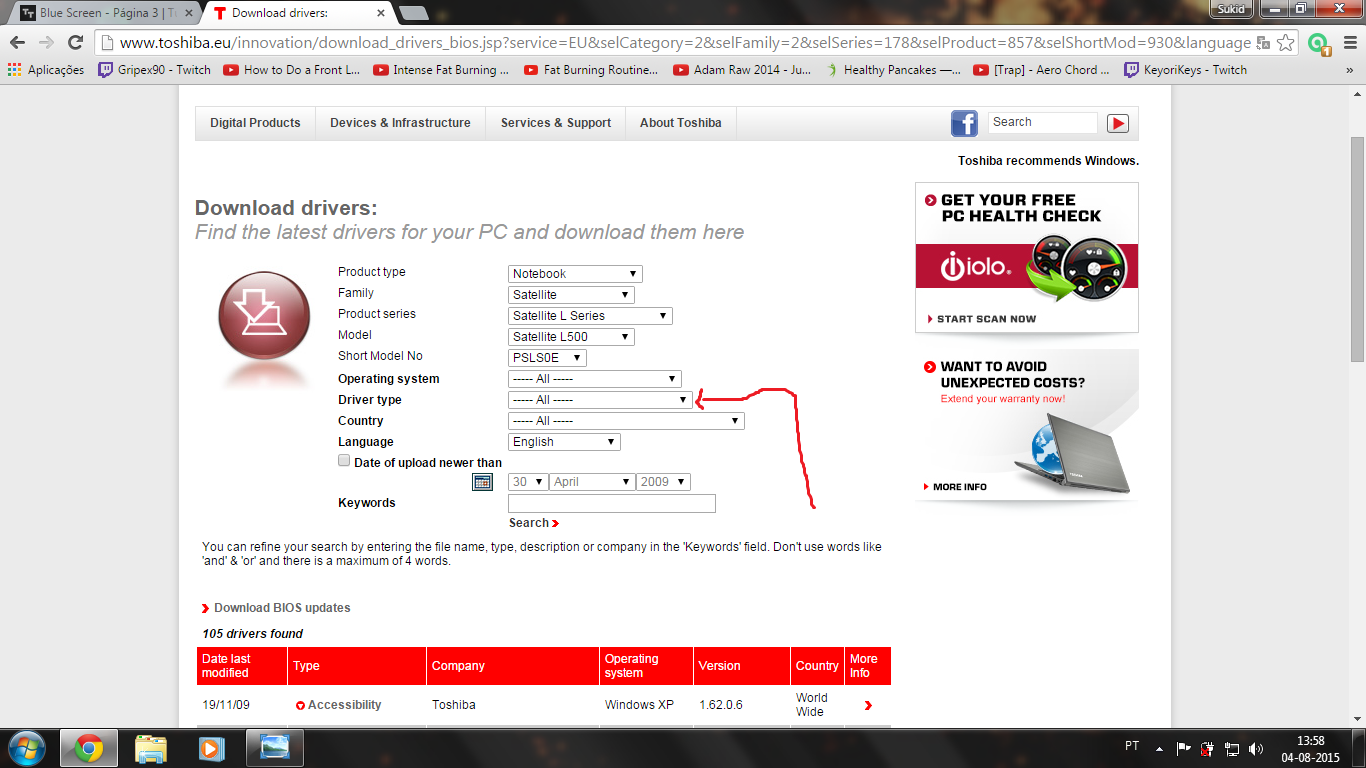
Task: Open About Toshiba menu item
Action: (680, 123)
